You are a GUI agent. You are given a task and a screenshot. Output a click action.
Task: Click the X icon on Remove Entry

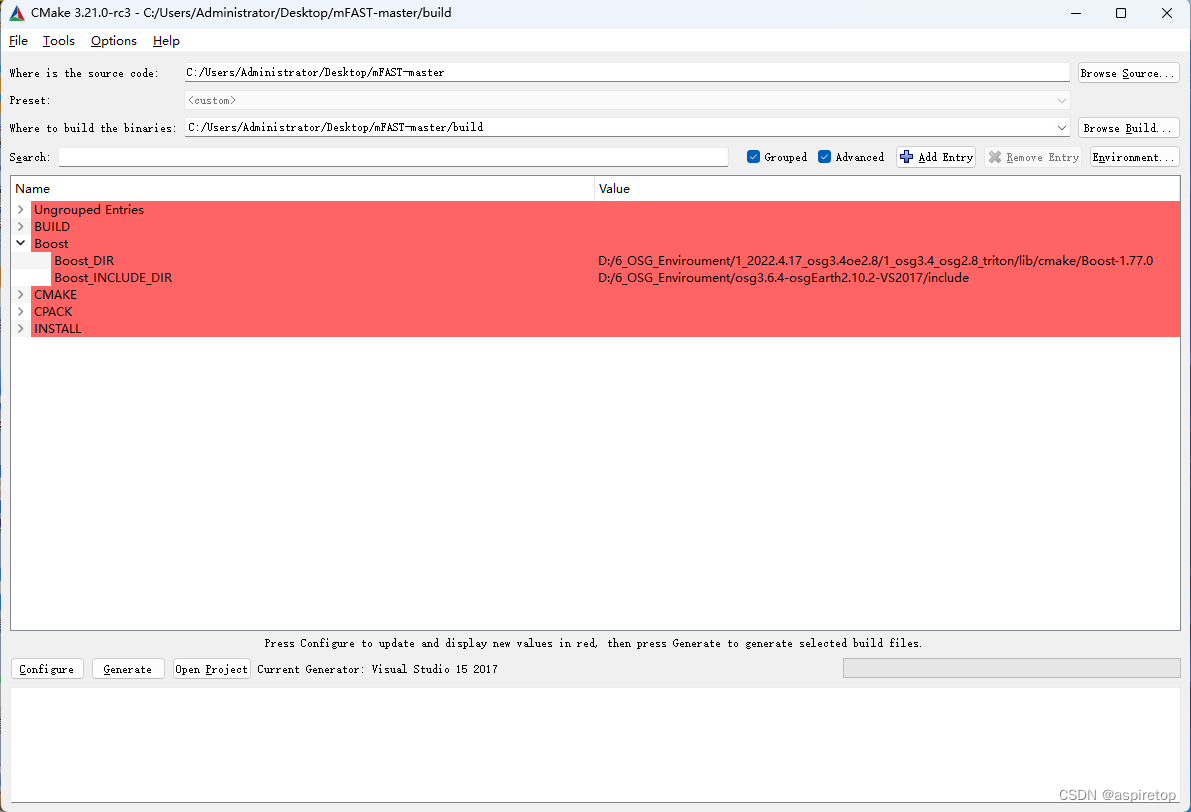995,157
